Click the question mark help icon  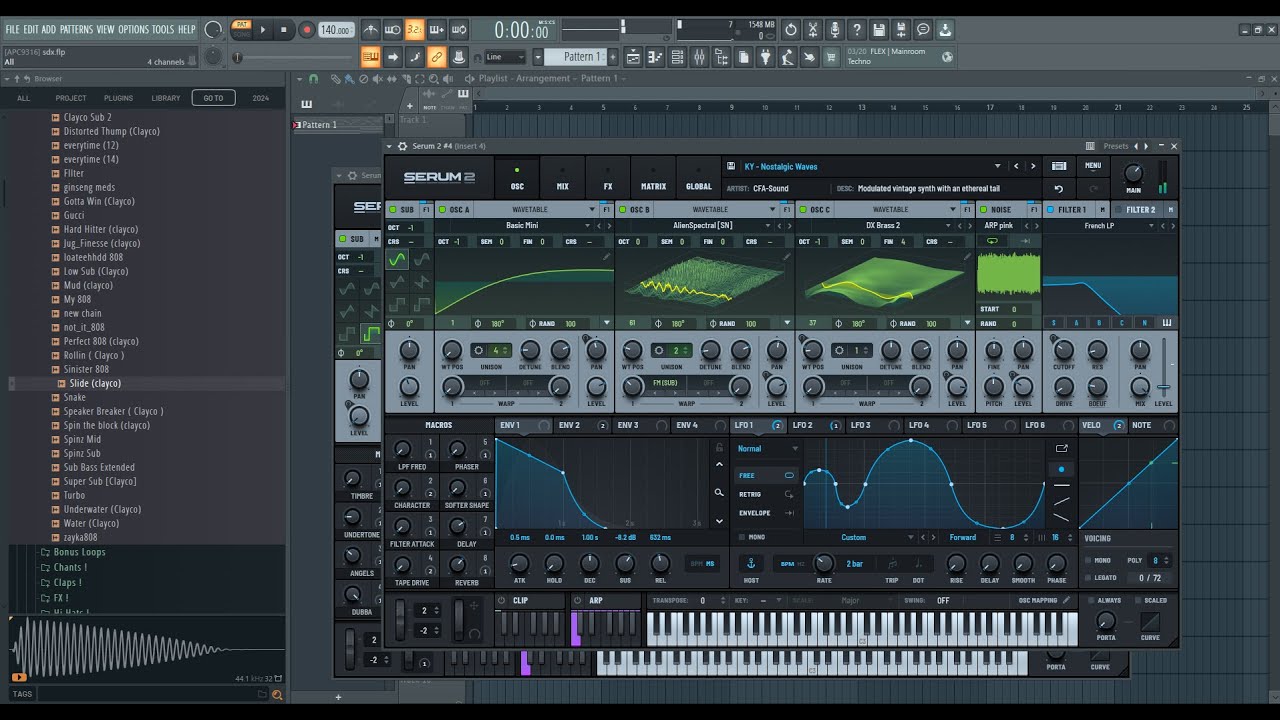857,30
